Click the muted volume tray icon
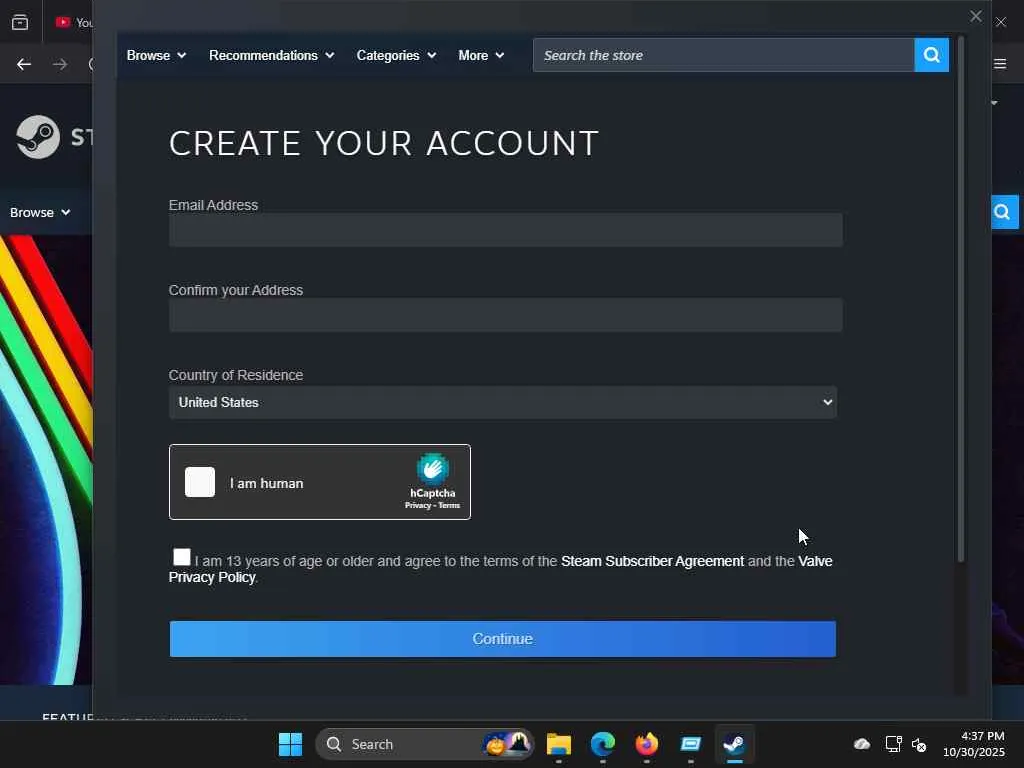This screenshot has width=1024, height=768. (919, 744)
